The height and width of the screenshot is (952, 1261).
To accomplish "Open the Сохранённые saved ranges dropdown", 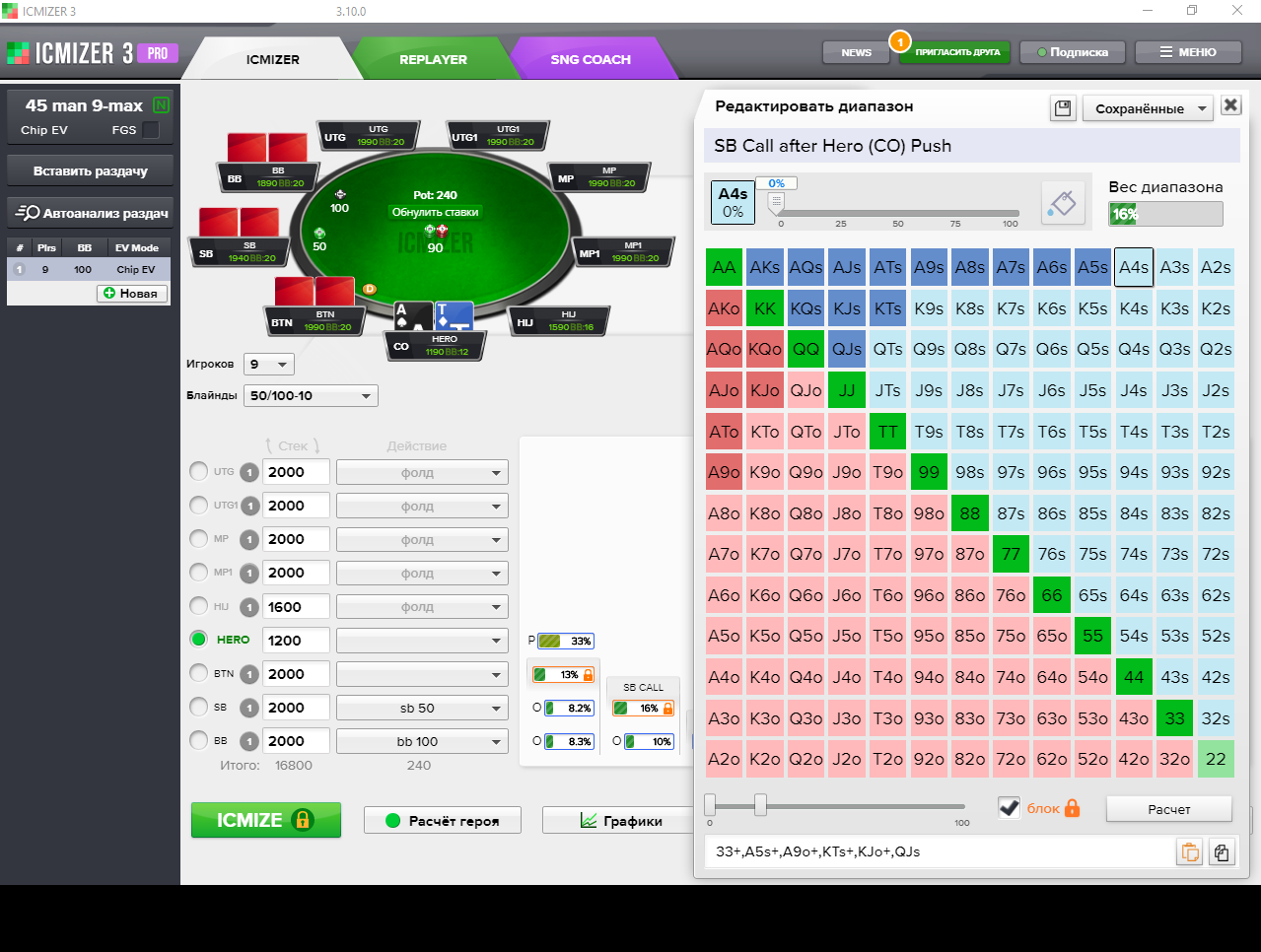I will (x=1148, y=108).
